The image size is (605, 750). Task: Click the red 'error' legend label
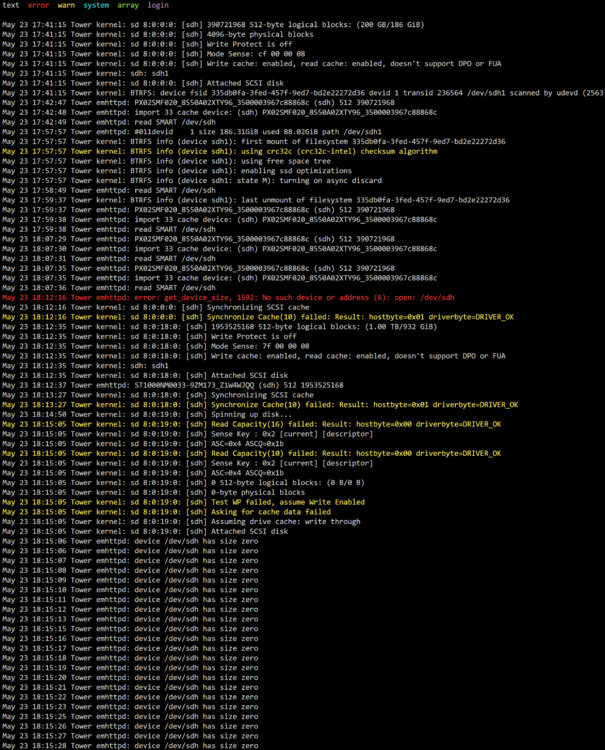(x=38, y=5)
